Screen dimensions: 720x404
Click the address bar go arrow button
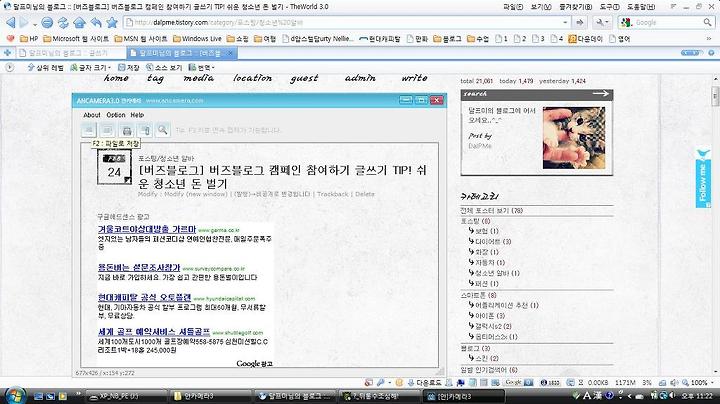pyautogui.click(x=580, y=22)
